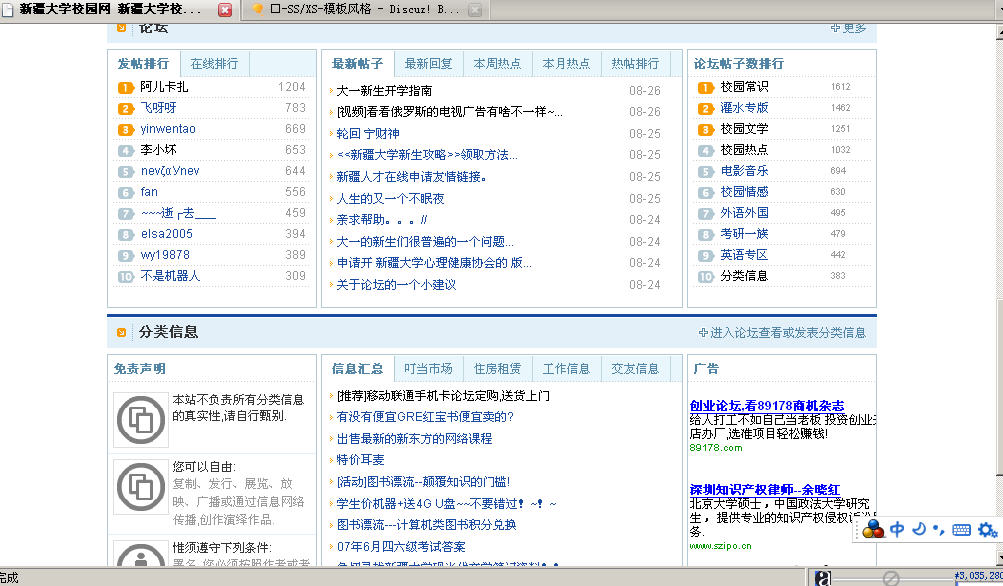The height and width of the screenshot is (586, 1003).
Task: Click the IME settings gear icon
Action: (x=987, y=530)
